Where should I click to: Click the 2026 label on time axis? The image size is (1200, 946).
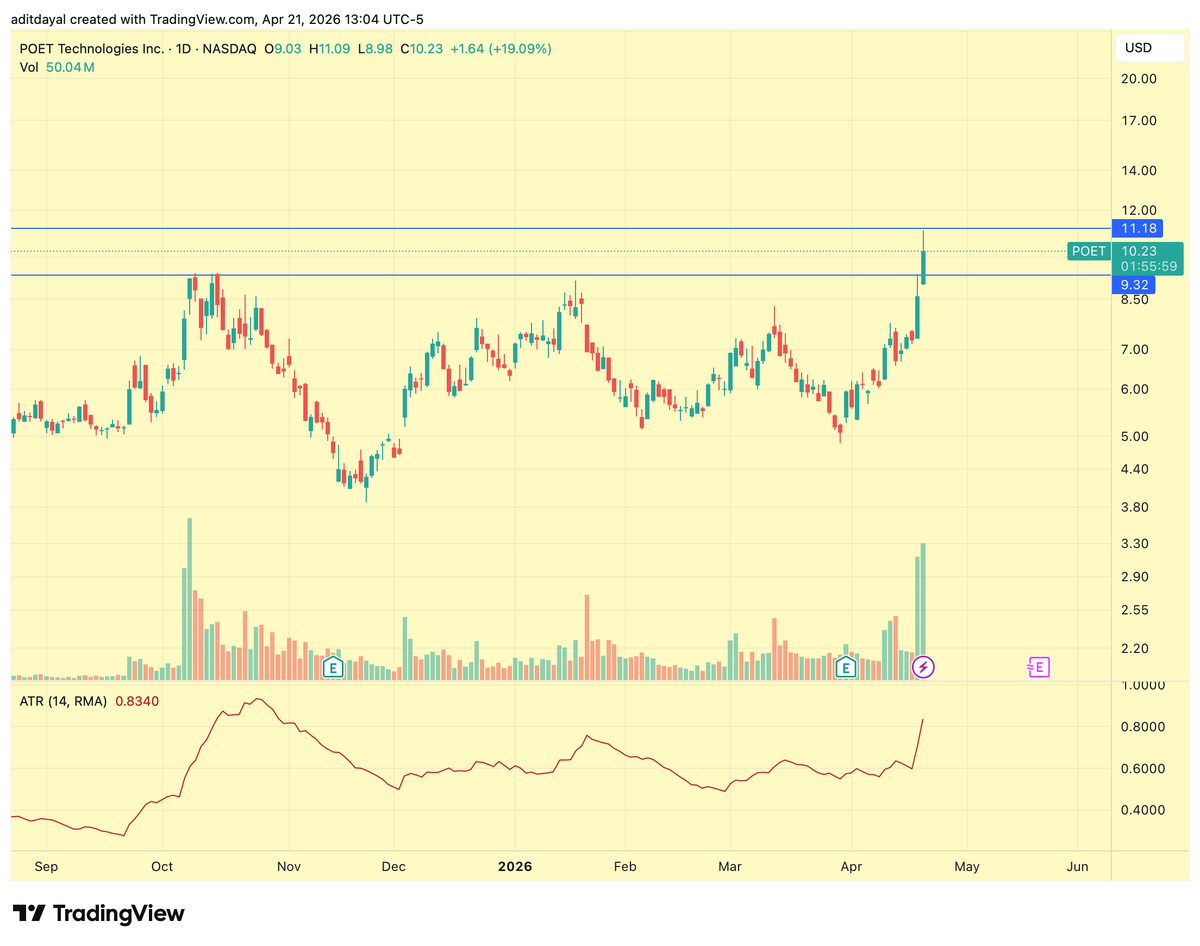[x=515, y=867]
